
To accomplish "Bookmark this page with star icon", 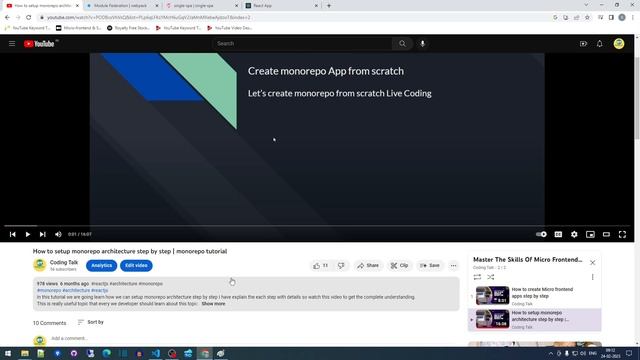I will [x=587, y=18].
